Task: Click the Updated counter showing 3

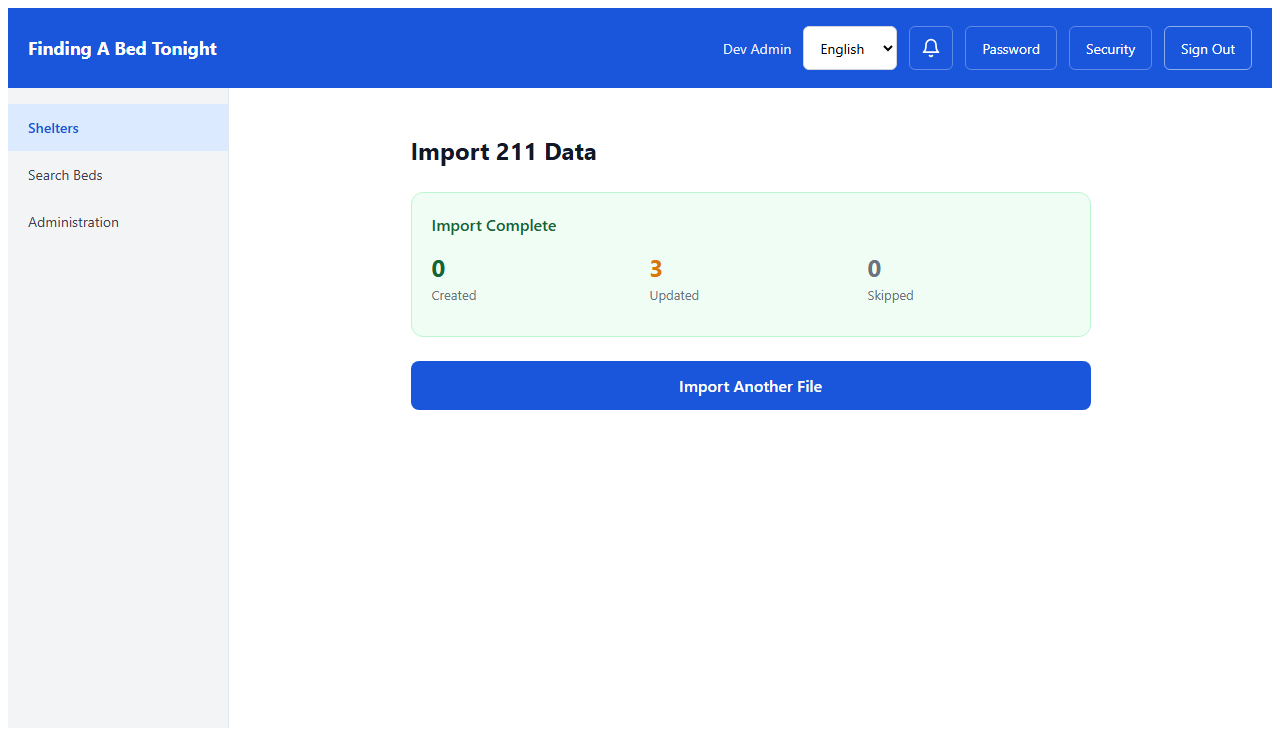Action: 674,280
